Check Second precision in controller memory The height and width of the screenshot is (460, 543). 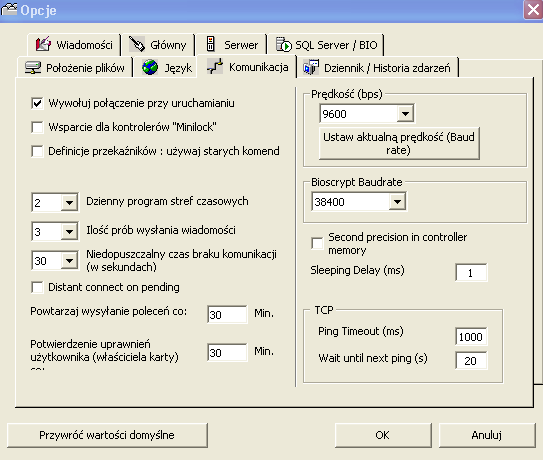tap(317, 243)
